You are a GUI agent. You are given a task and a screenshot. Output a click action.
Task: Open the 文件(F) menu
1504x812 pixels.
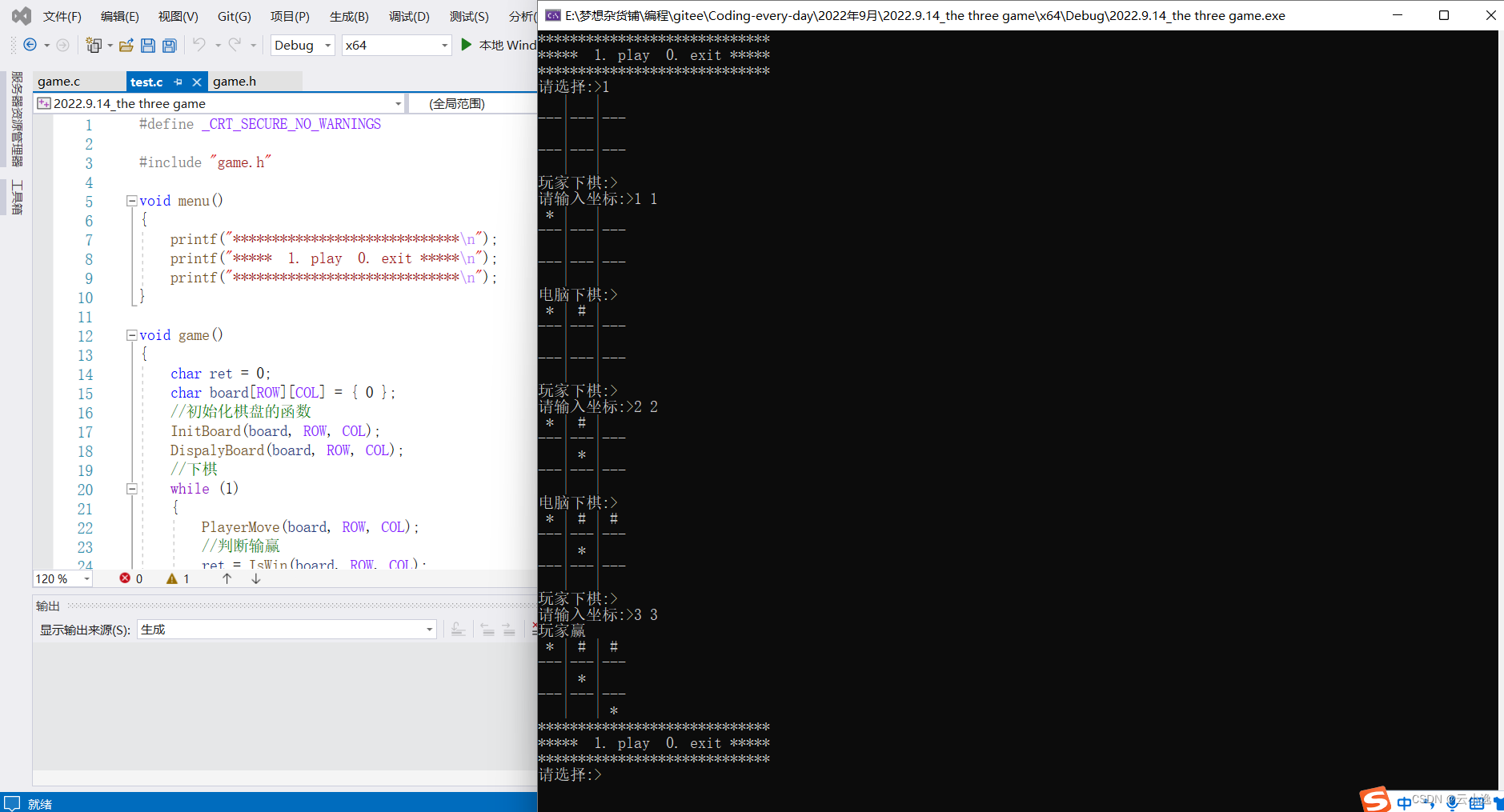click(62, 16)
